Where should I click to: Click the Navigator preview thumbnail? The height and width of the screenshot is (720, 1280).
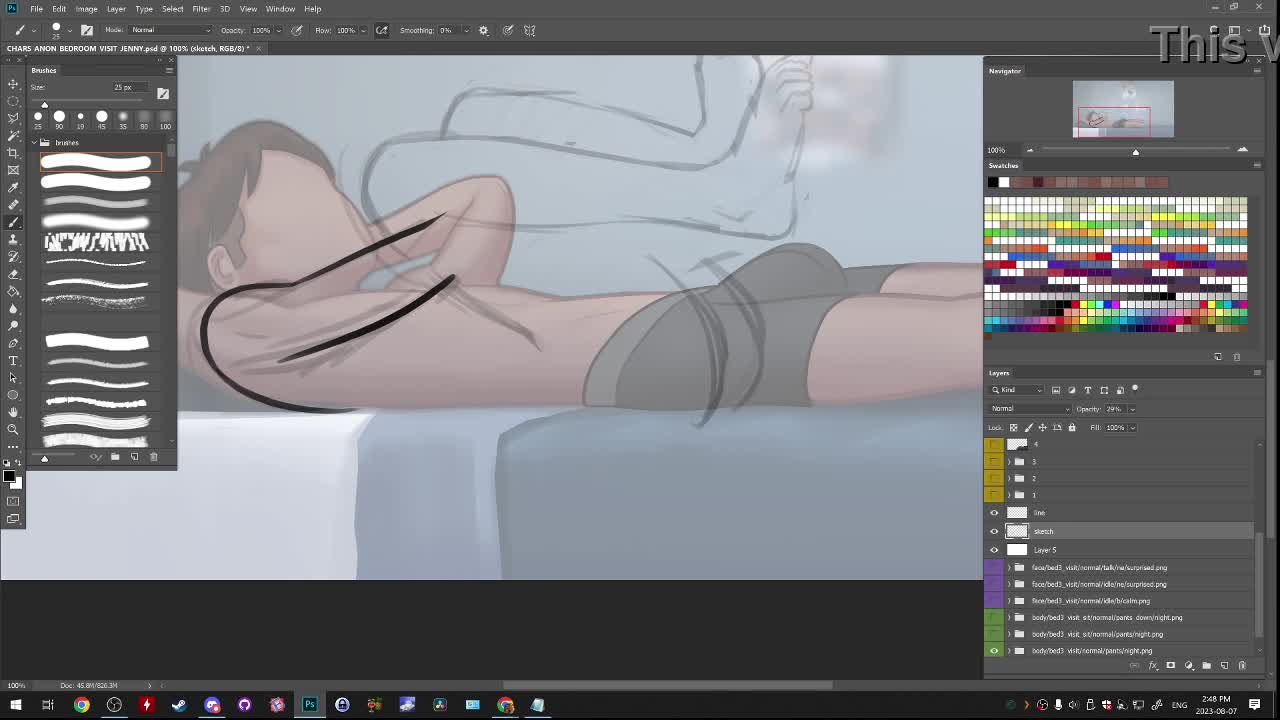pos(1123,109)
